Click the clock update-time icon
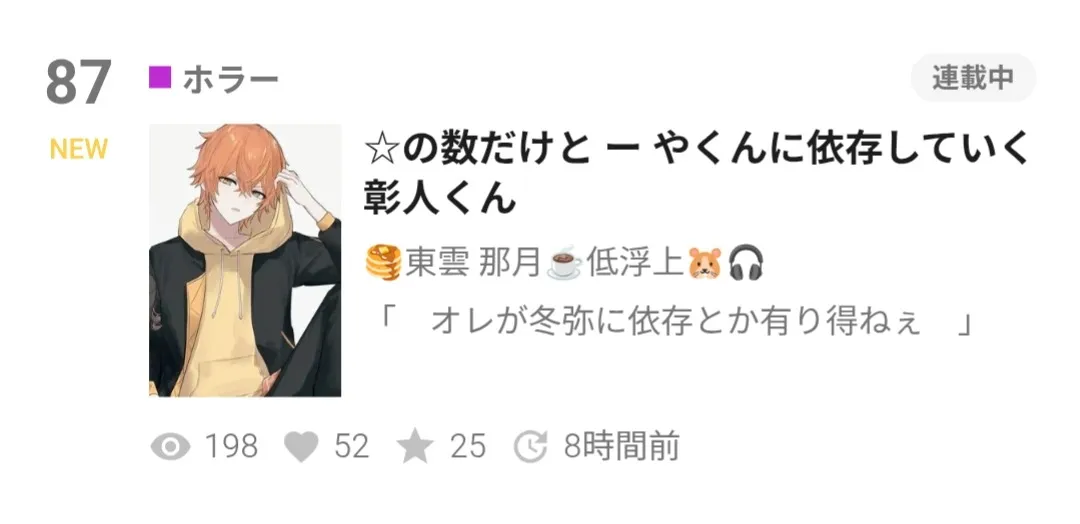This screenshot has height=524, width=1080. [530, 446]
